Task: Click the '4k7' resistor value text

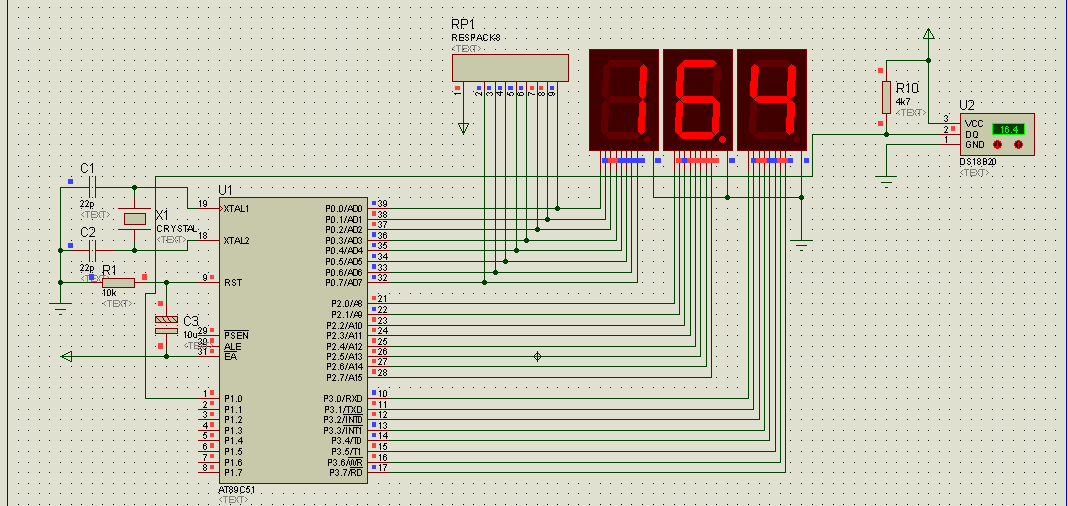Action: tap(902, 101)
